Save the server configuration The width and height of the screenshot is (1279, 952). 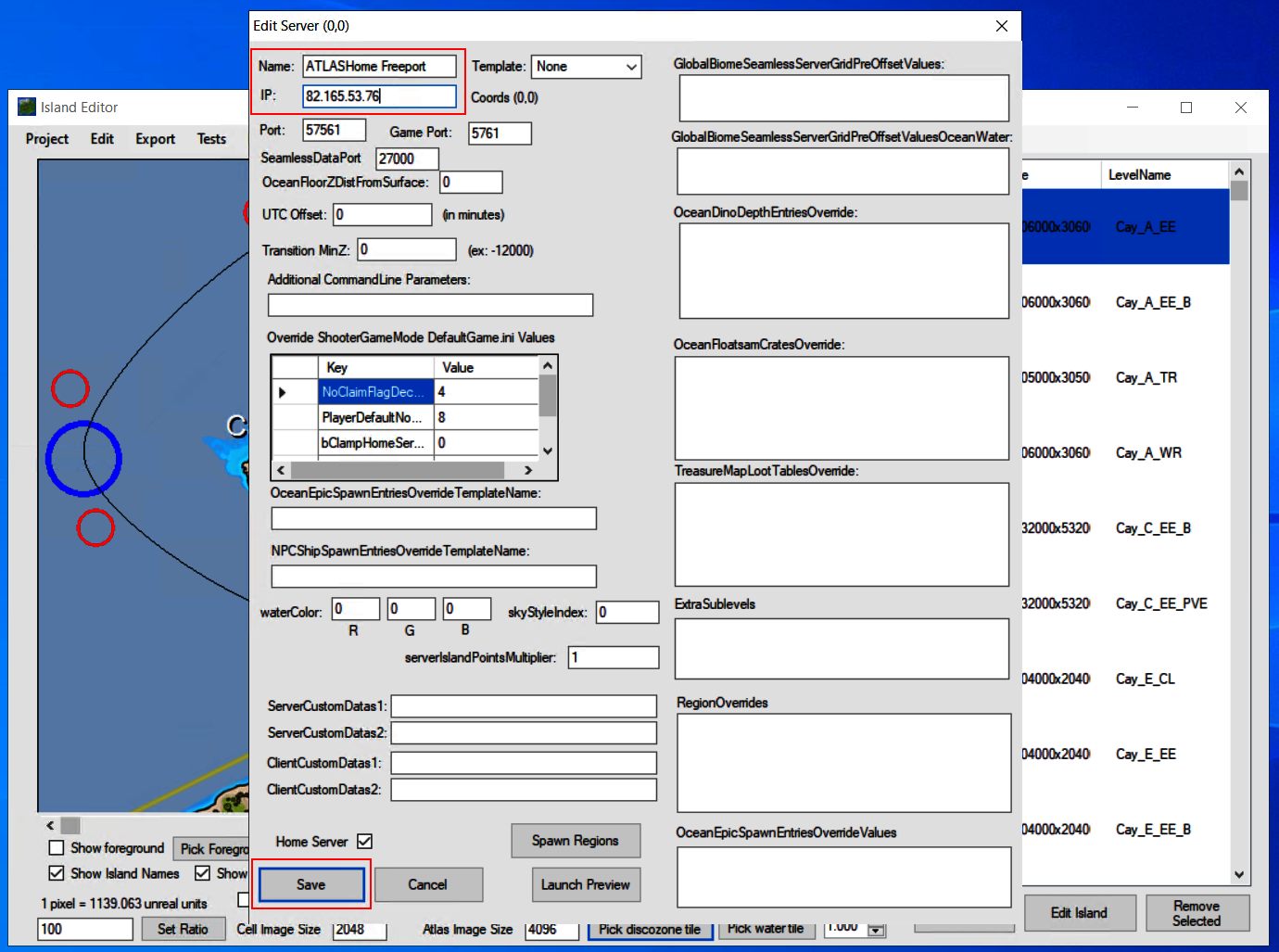pos(310,884)
